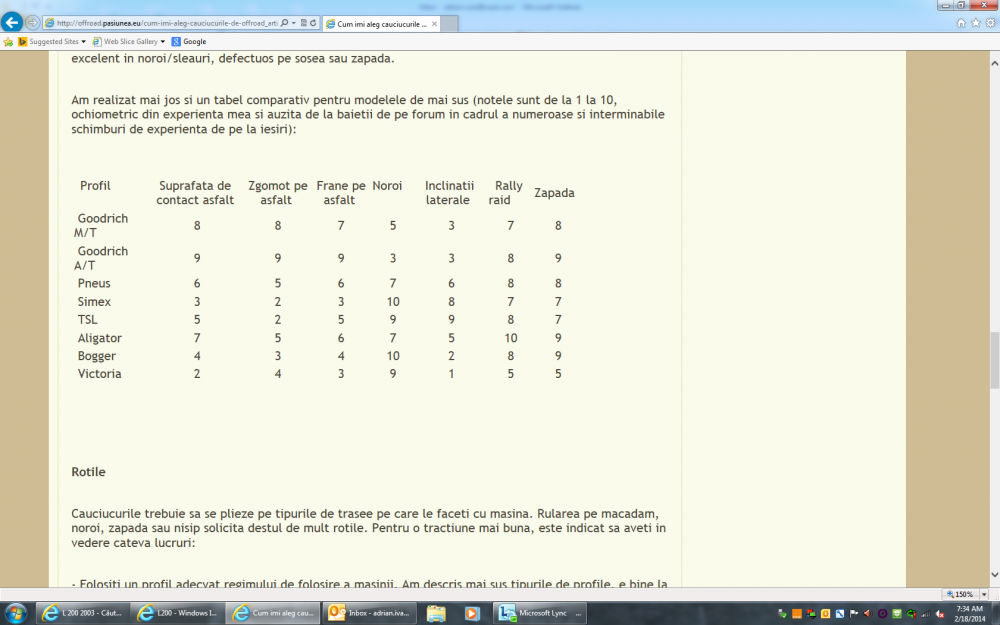Open the address bar autocomplete dropdown arrow
The image size is (1000, 625).
coord(293,23)
